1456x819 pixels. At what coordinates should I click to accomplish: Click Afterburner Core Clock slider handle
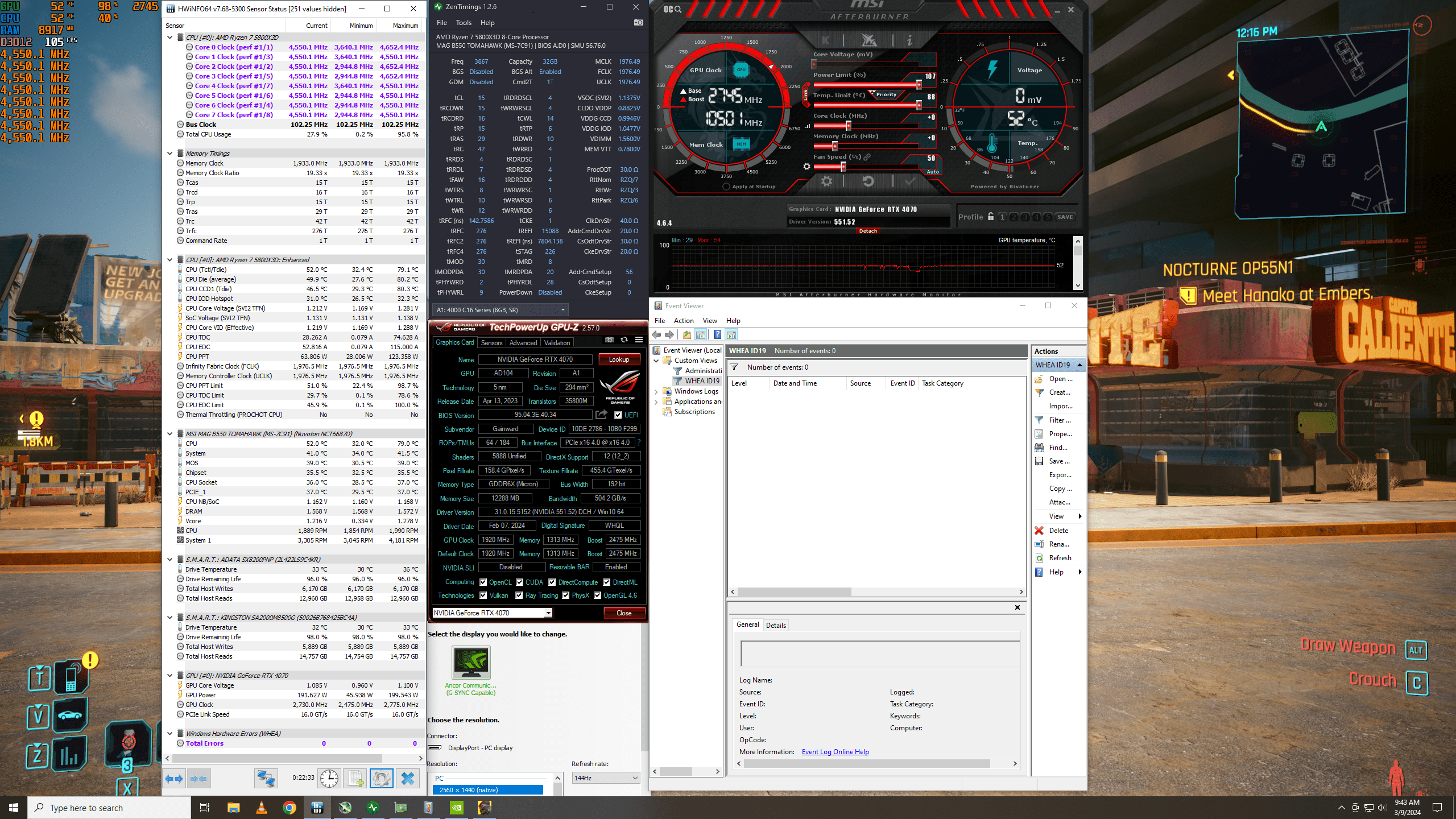tap(848, 126)
